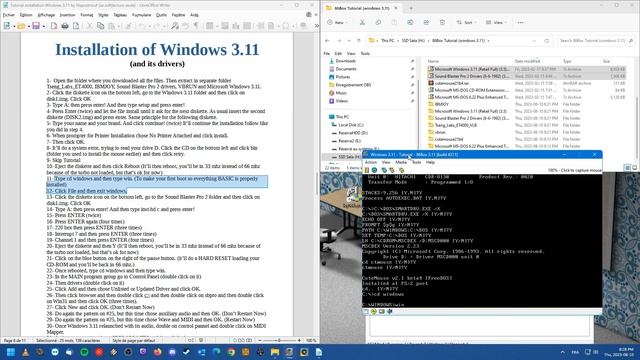Click the New document icon in Writer toolbar
Viewport: 640px width, 360px height.
point(7,26)
